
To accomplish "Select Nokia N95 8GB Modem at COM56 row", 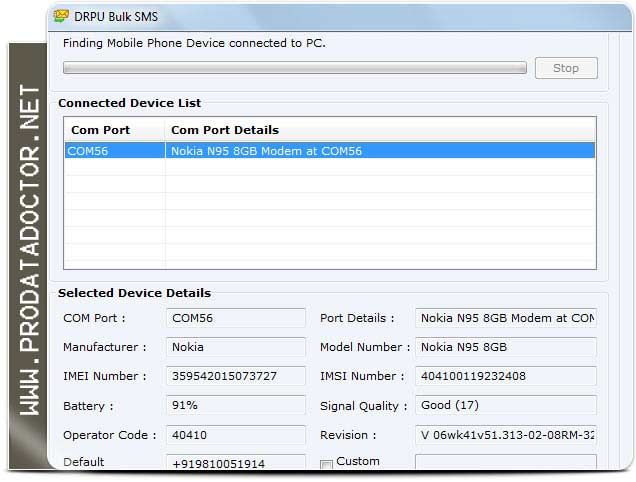I will pos(330,151).
